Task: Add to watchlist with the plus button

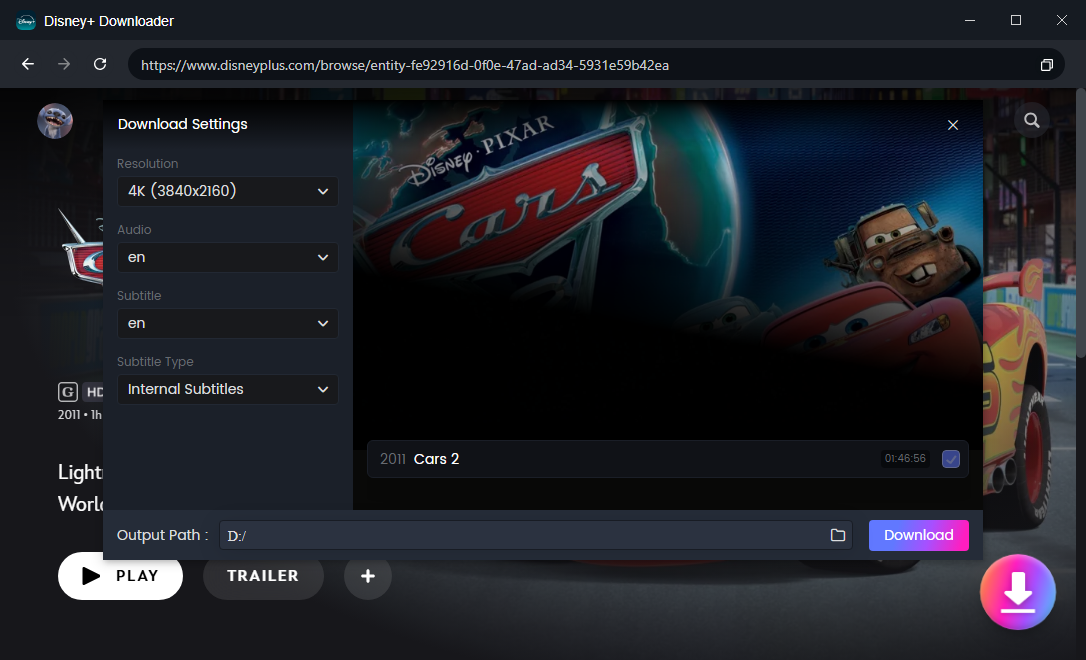Action: [368, 576]
